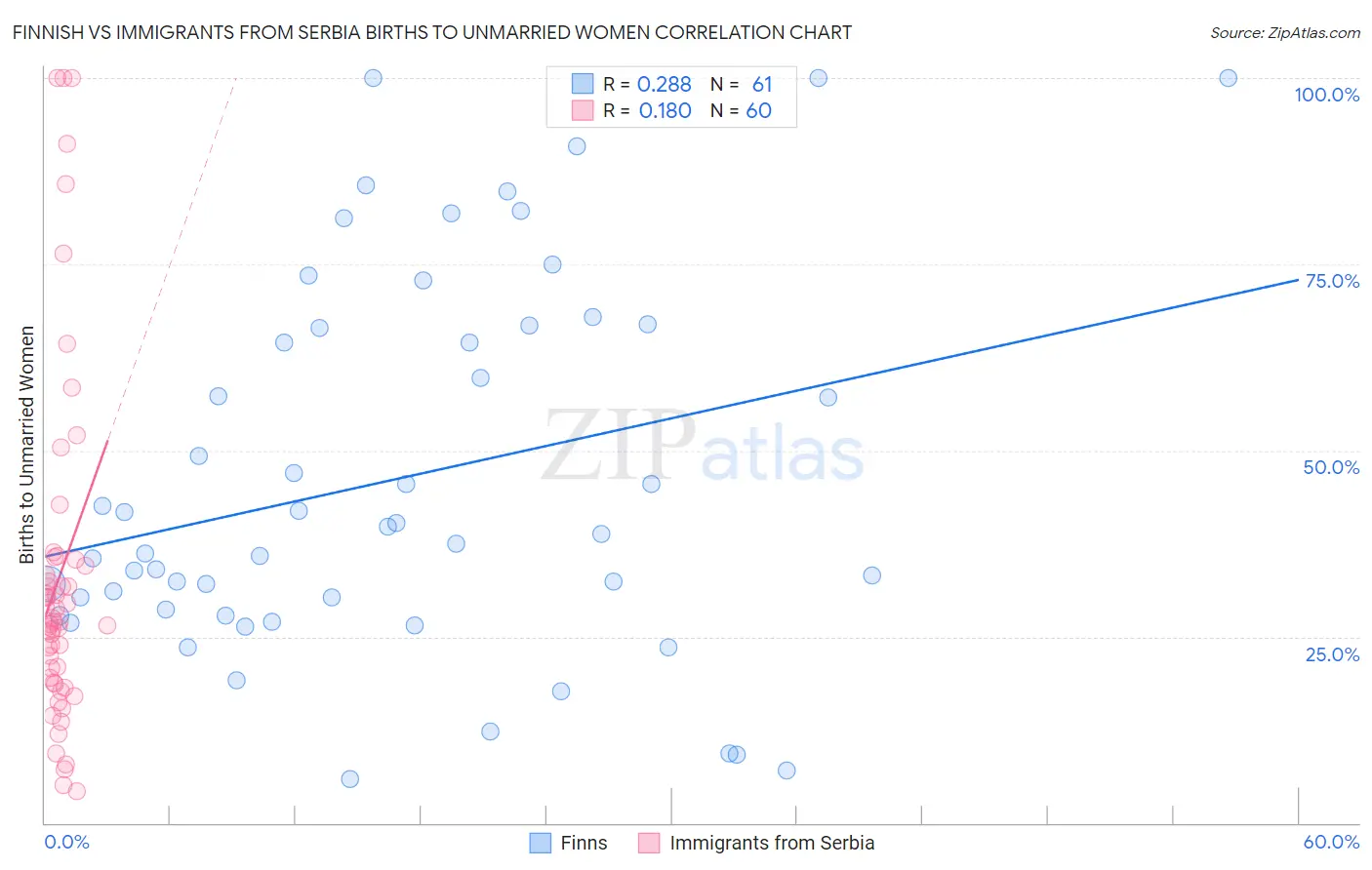Select the 25.0% y-axis tick label
Image resolution: width=1372 pixels, height=870 pixels.
tap(1332, 653)
